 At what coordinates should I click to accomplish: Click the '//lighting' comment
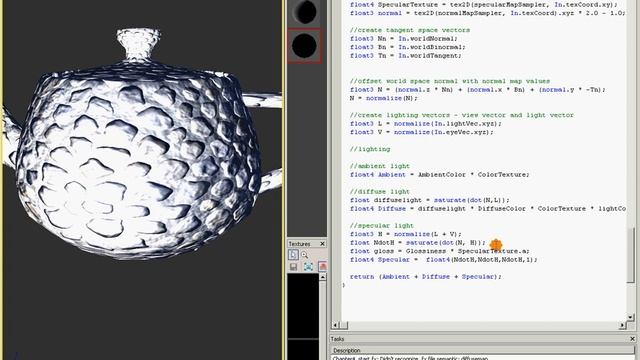tap(370, 149)
